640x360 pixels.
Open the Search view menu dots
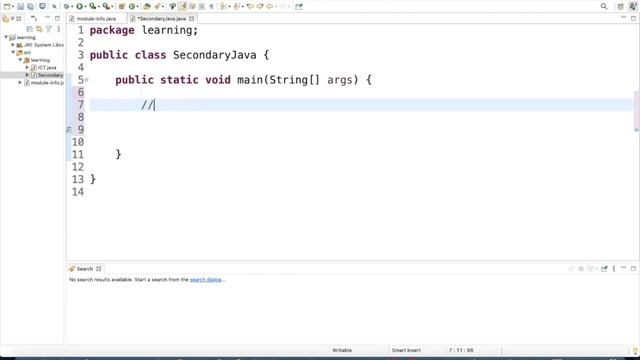(614, 269)
